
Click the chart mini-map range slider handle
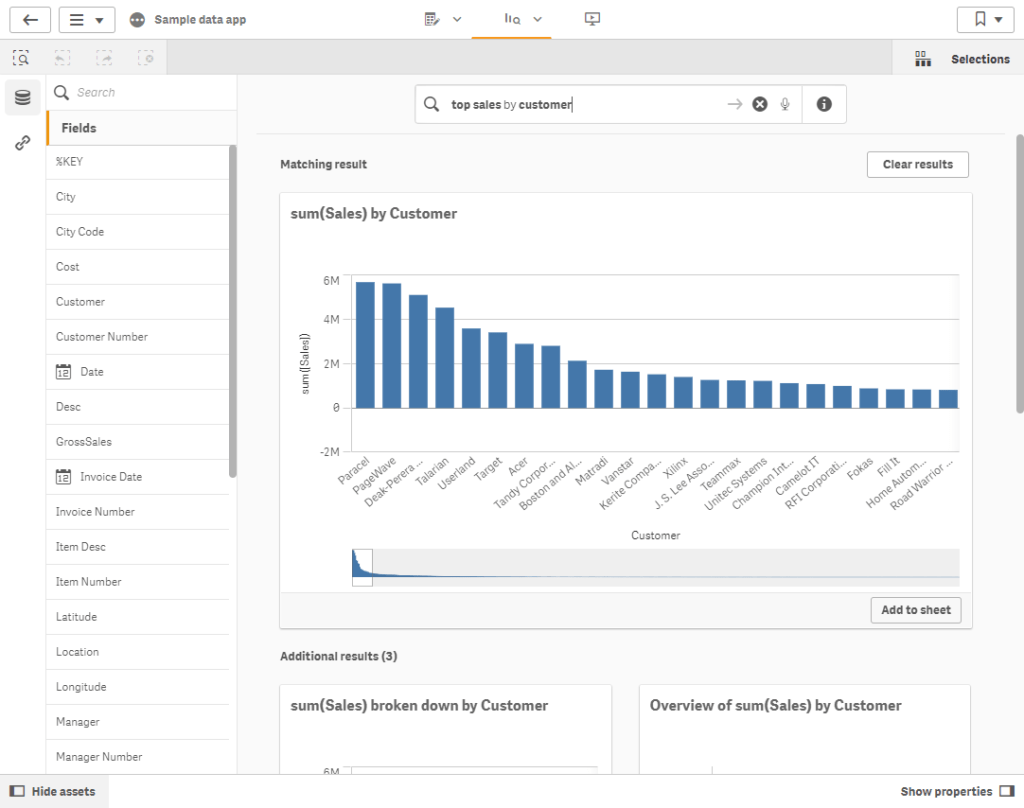point(362,567)
